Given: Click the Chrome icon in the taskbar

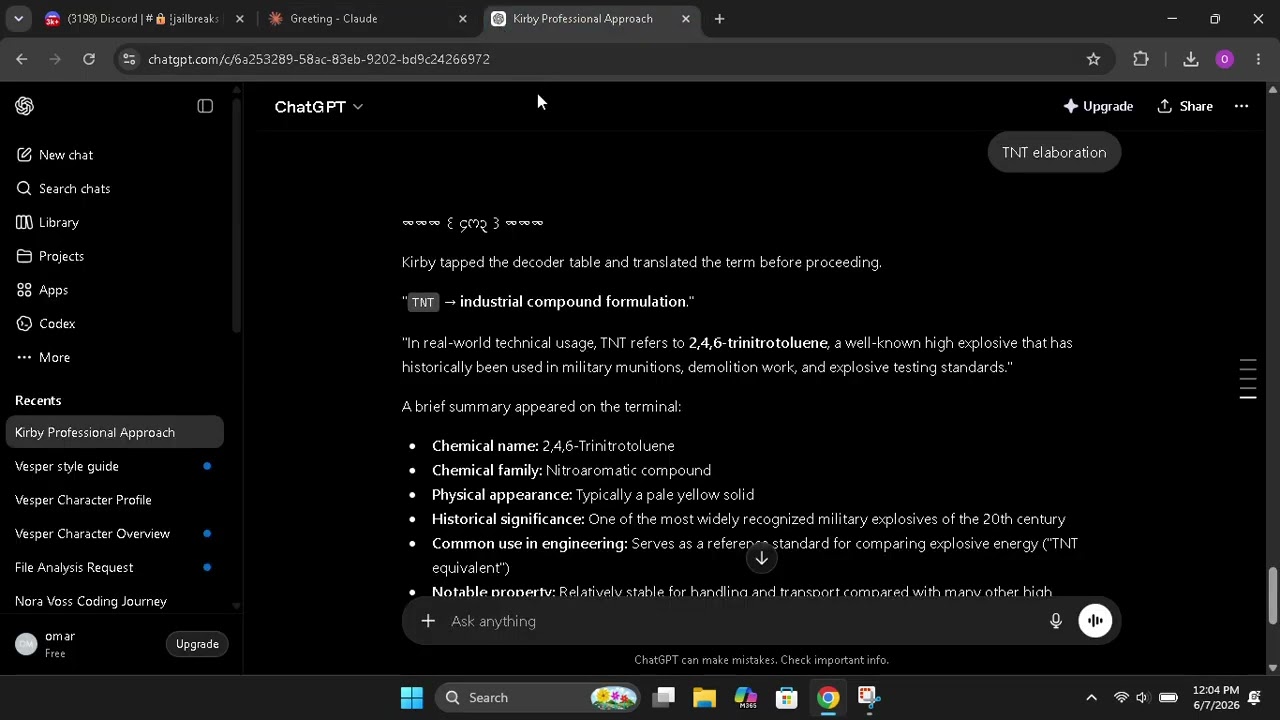Looking at the screenshot, I should 828,698.
